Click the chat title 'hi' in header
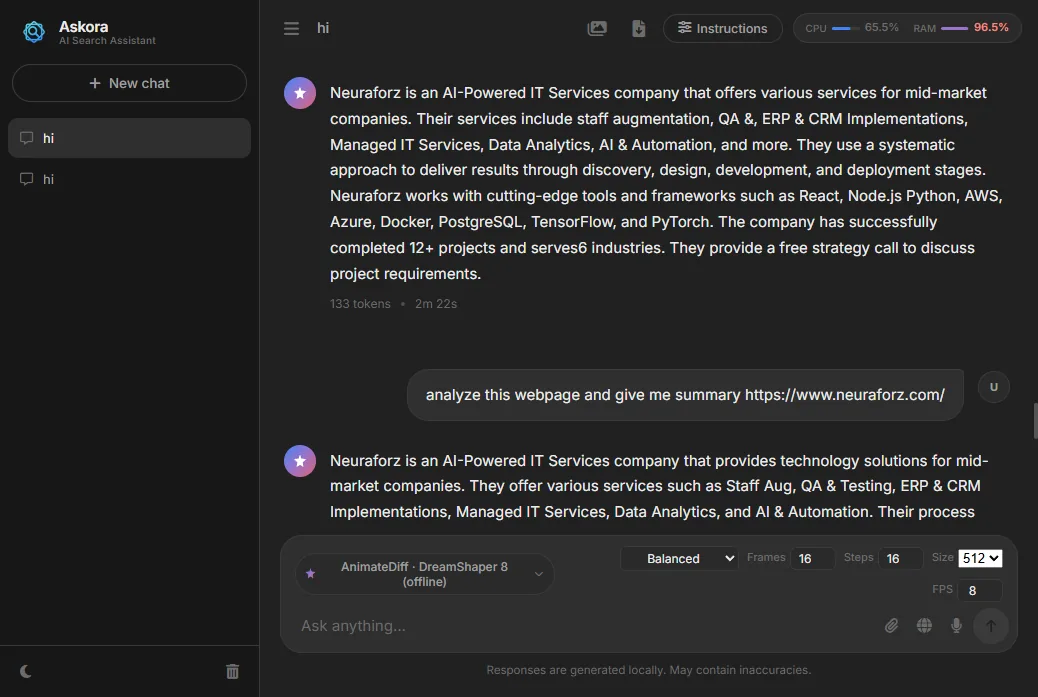The image size is (1038, 697). click(323, 28)
